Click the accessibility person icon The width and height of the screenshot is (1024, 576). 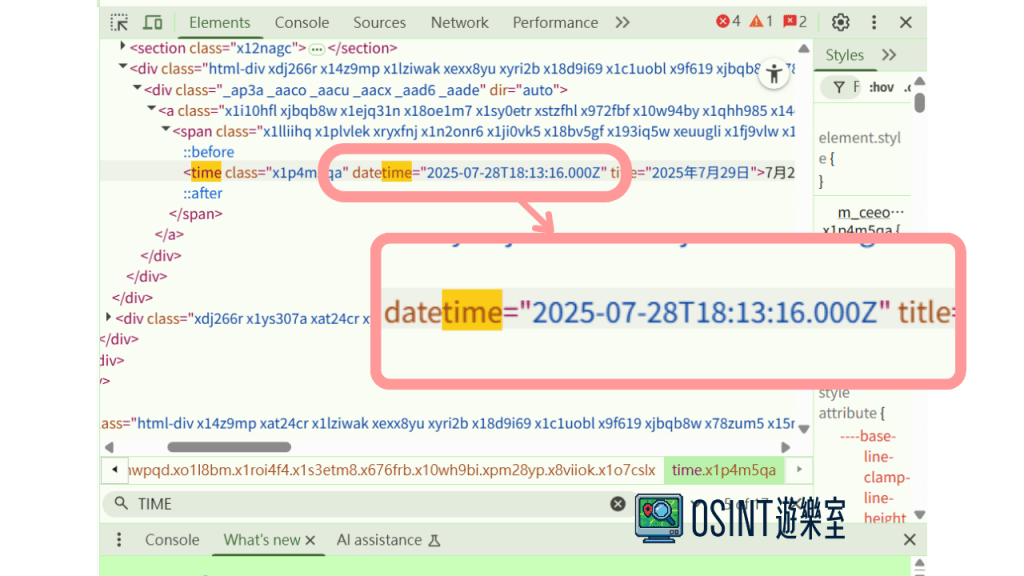(773, 74)
